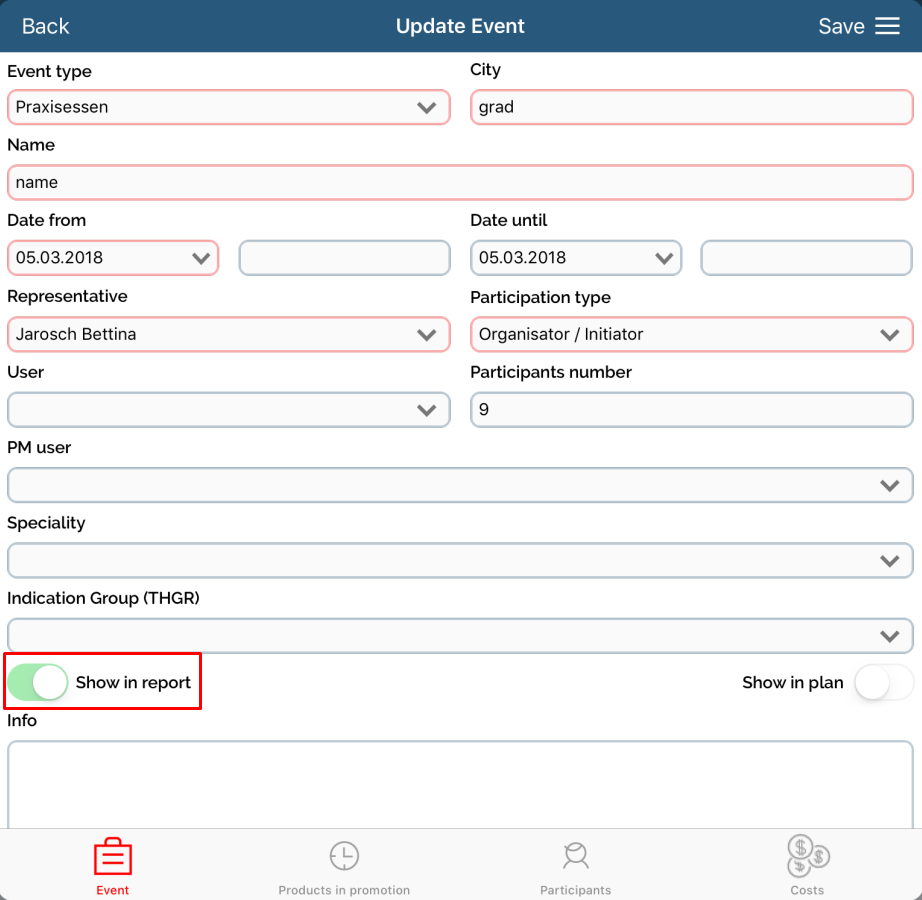
Task: Tap the Event briefcase icon
Action: point(113,857)
